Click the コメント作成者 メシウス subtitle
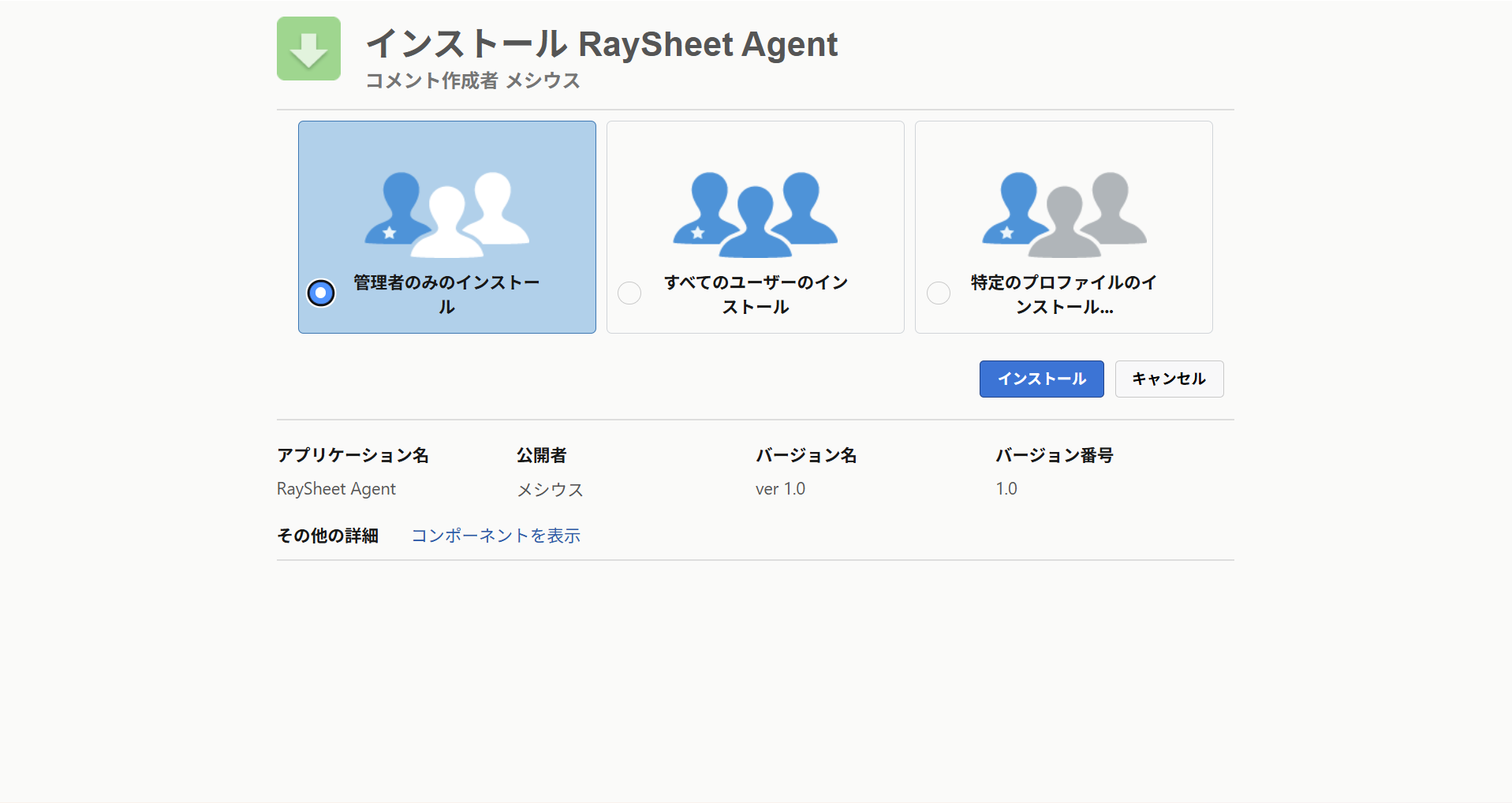The width and height of the screenshot is (1512, 803). (472, 80)
